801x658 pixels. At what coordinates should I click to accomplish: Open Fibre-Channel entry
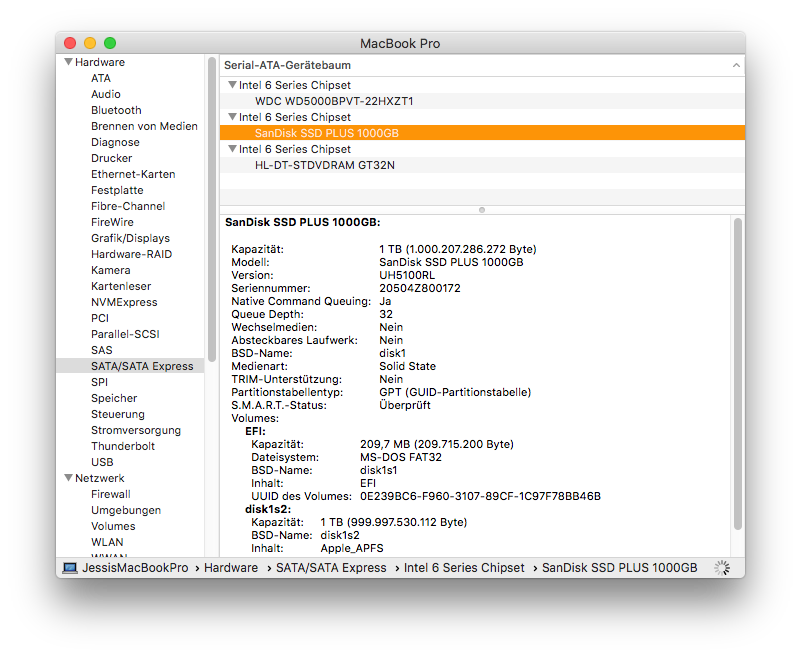[x=128, y=206]
